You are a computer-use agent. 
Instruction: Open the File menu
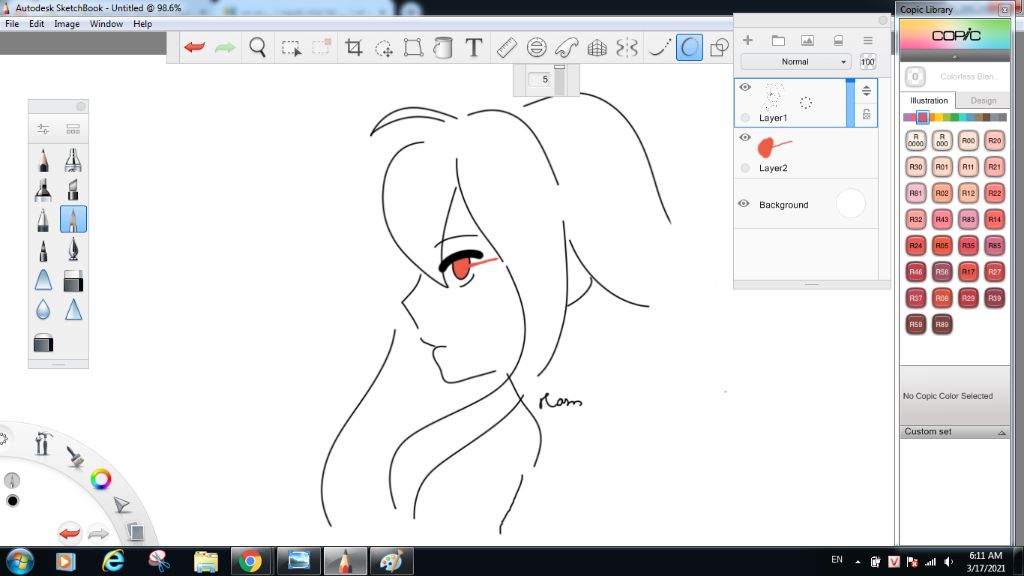click(x=12, y=24)
